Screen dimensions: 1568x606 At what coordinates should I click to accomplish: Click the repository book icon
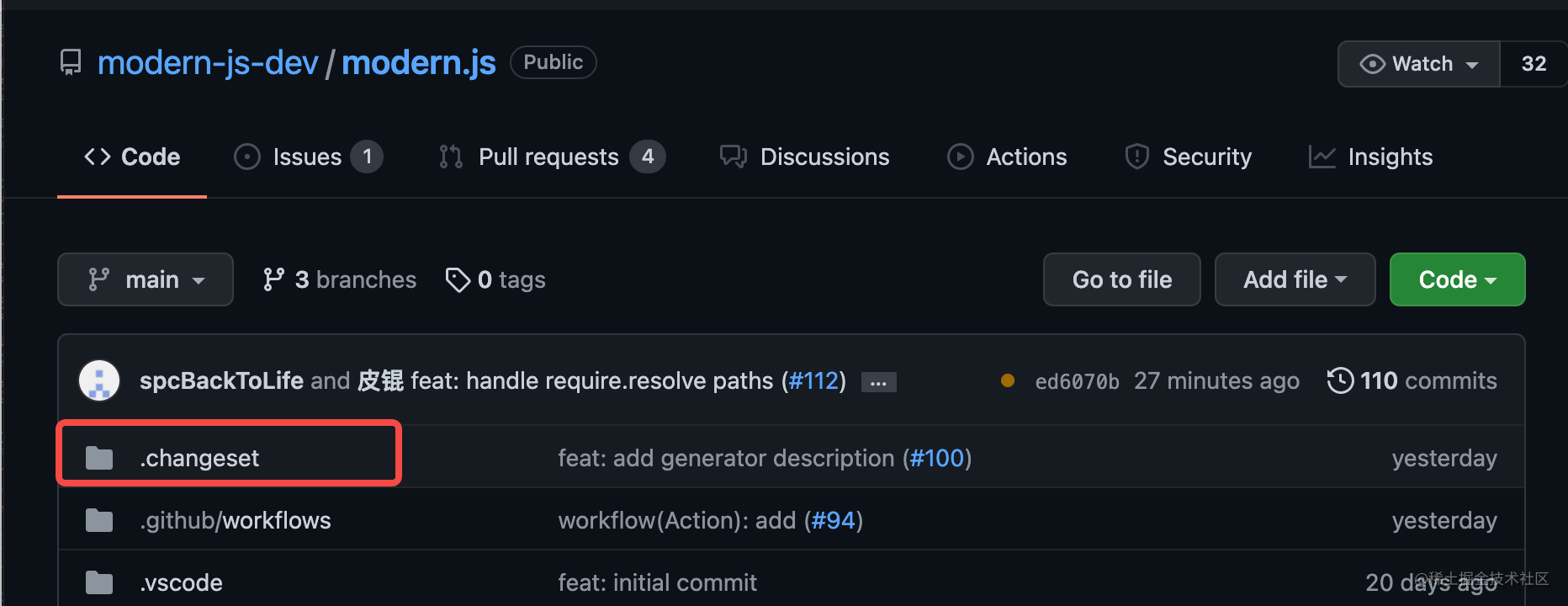tap(71, 62)
